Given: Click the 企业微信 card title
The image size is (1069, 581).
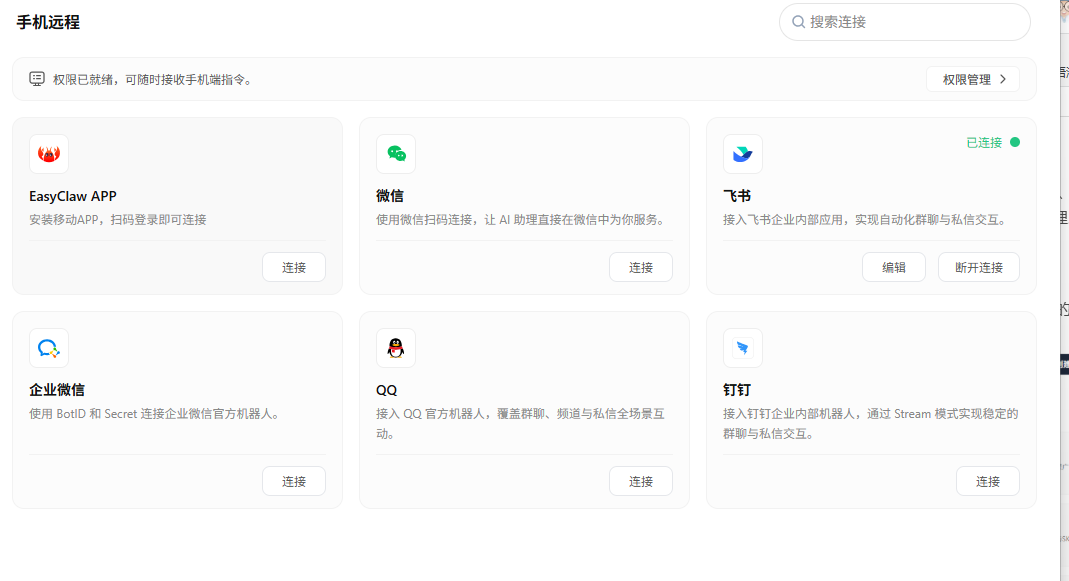Looking at the screenshot, I should click(x=57, y=390).
